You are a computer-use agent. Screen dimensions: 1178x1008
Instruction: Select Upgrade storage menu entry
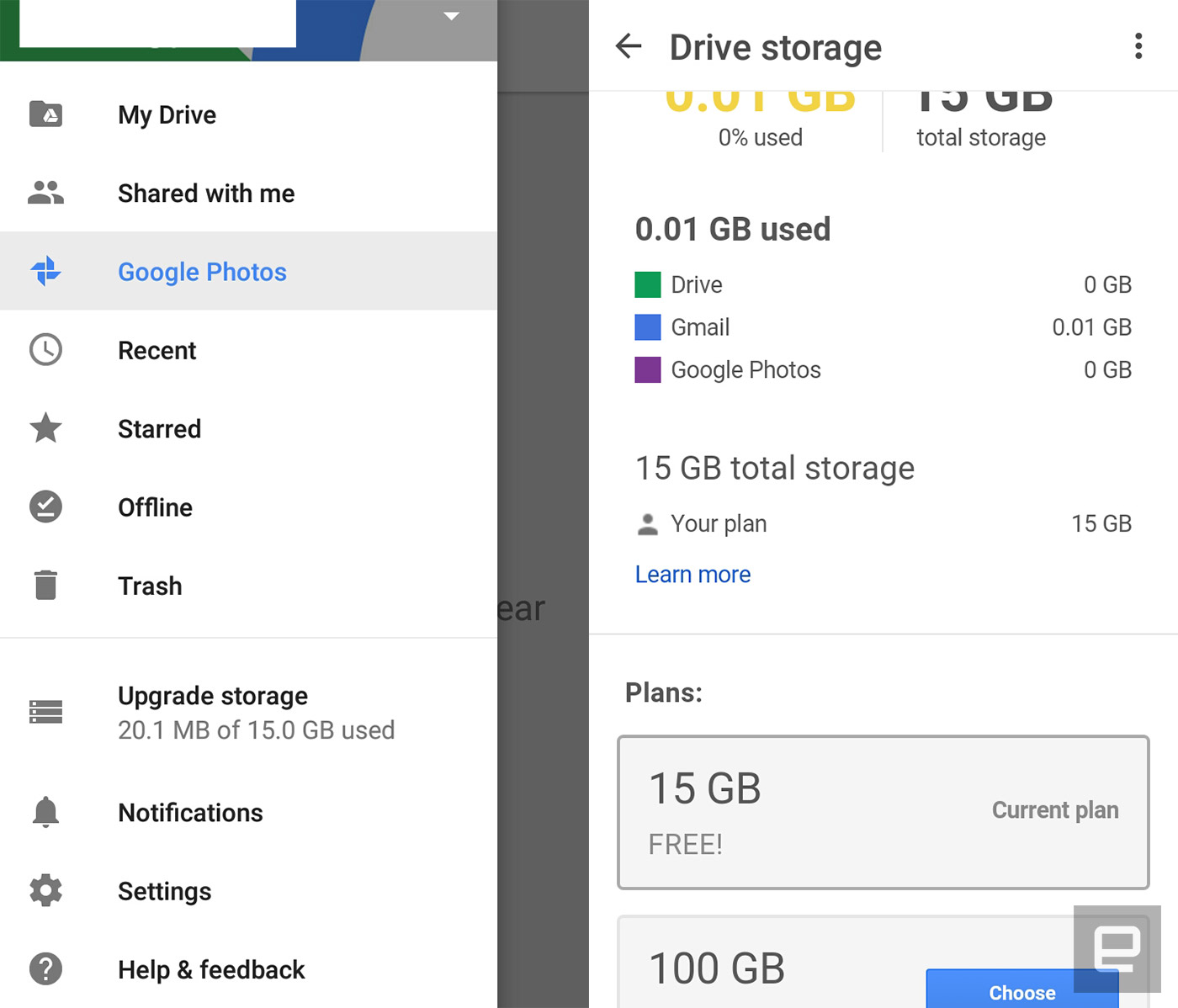(x=248, y=713)
